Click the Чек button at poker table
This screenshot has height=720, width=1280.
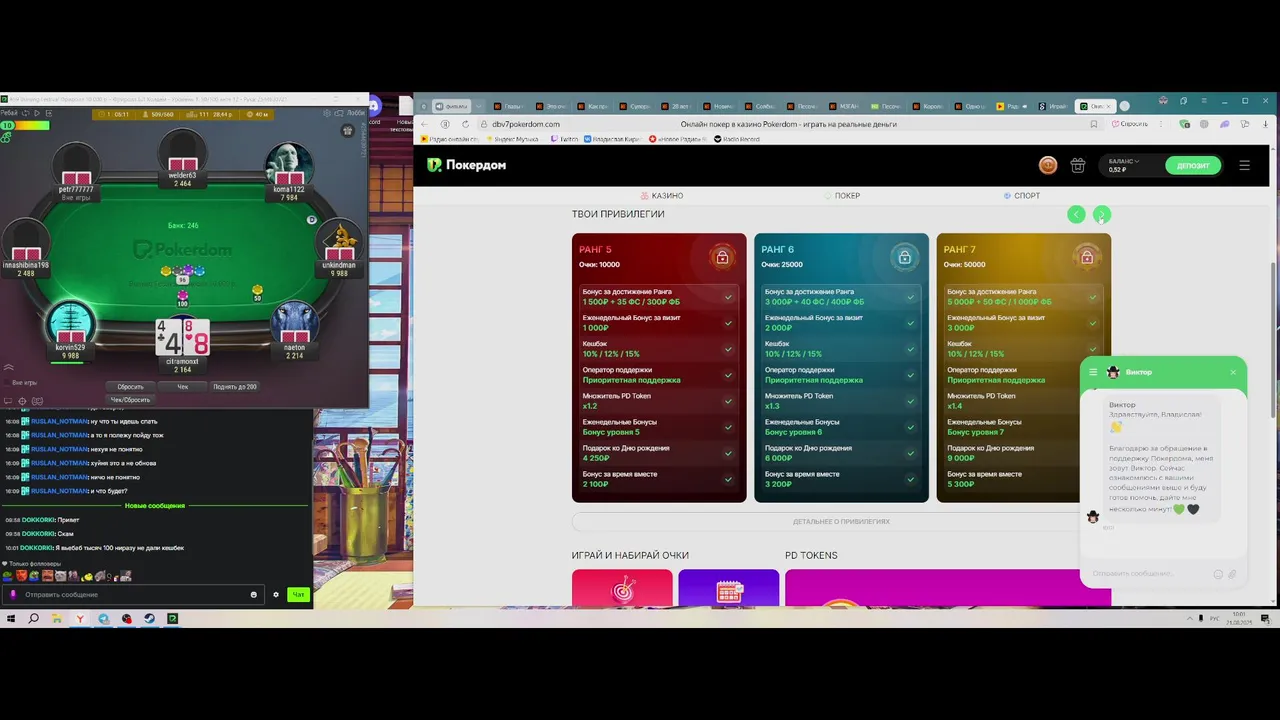[182, 387]
